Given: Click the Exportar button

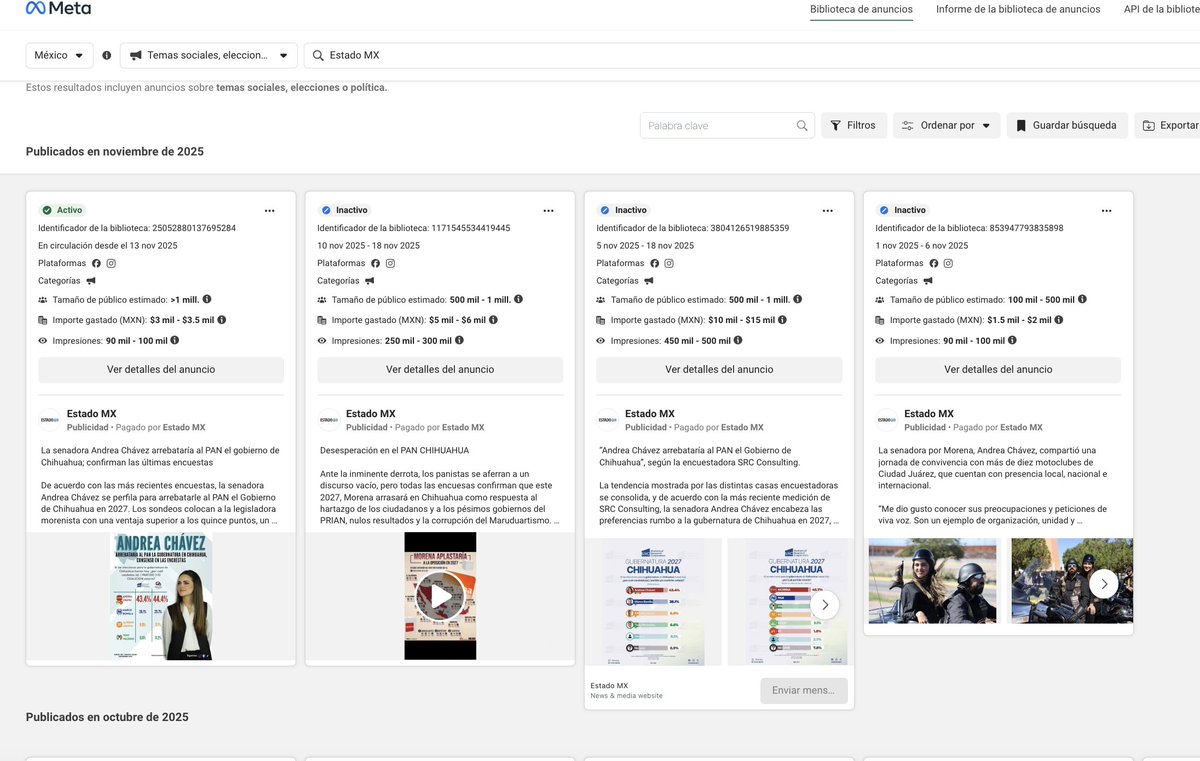Looking at the screenshot, I should (x=1168, y=126).
